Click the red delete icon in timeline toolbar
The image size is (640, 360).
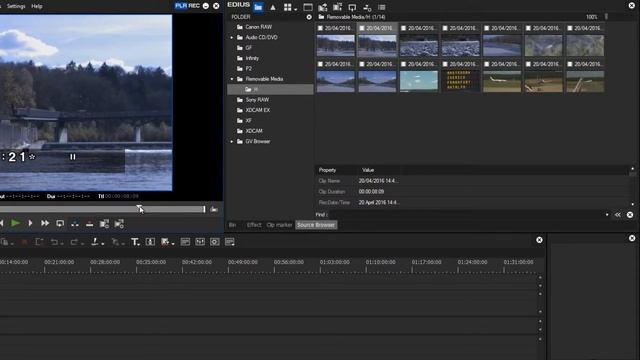[x=24, y=242]
